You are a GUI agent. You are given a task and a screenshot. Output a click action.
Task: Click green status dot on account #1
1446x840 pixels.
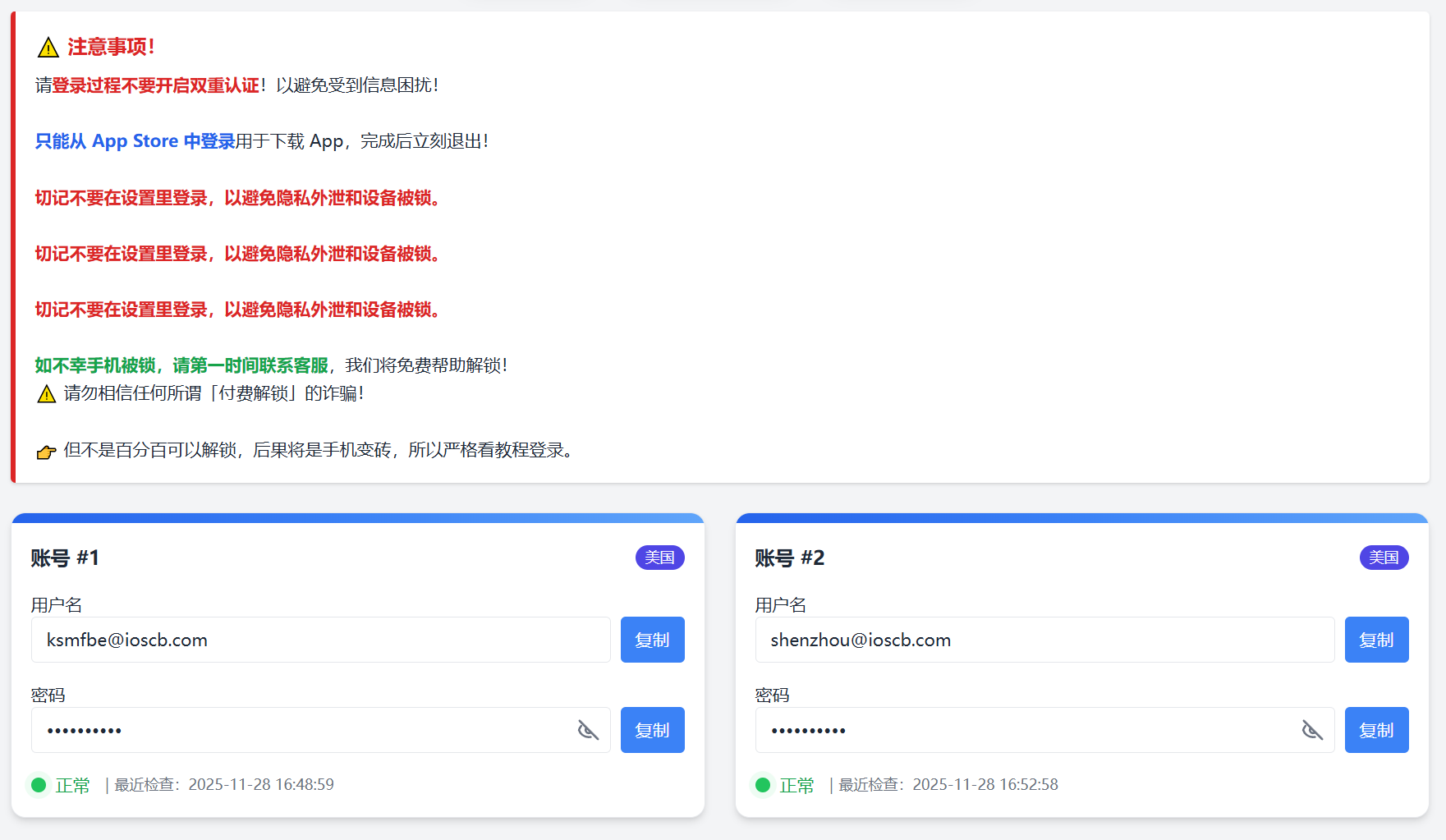pyautogui.click(x=39, y=785)
